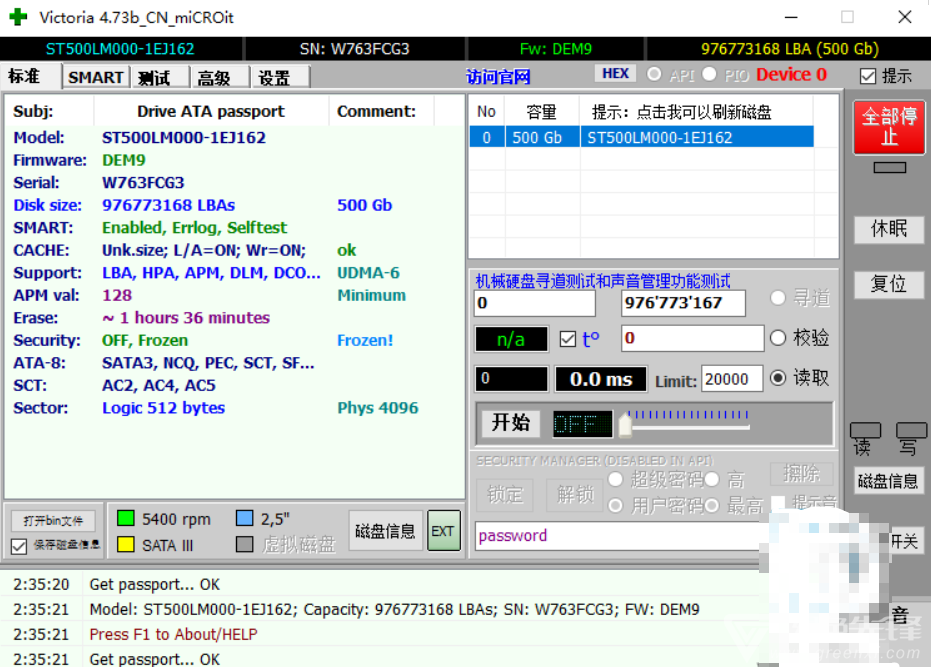Toggle the t° temperature checkbox
The width and height of the screenshot is (931, 667).
click(568, 339)
